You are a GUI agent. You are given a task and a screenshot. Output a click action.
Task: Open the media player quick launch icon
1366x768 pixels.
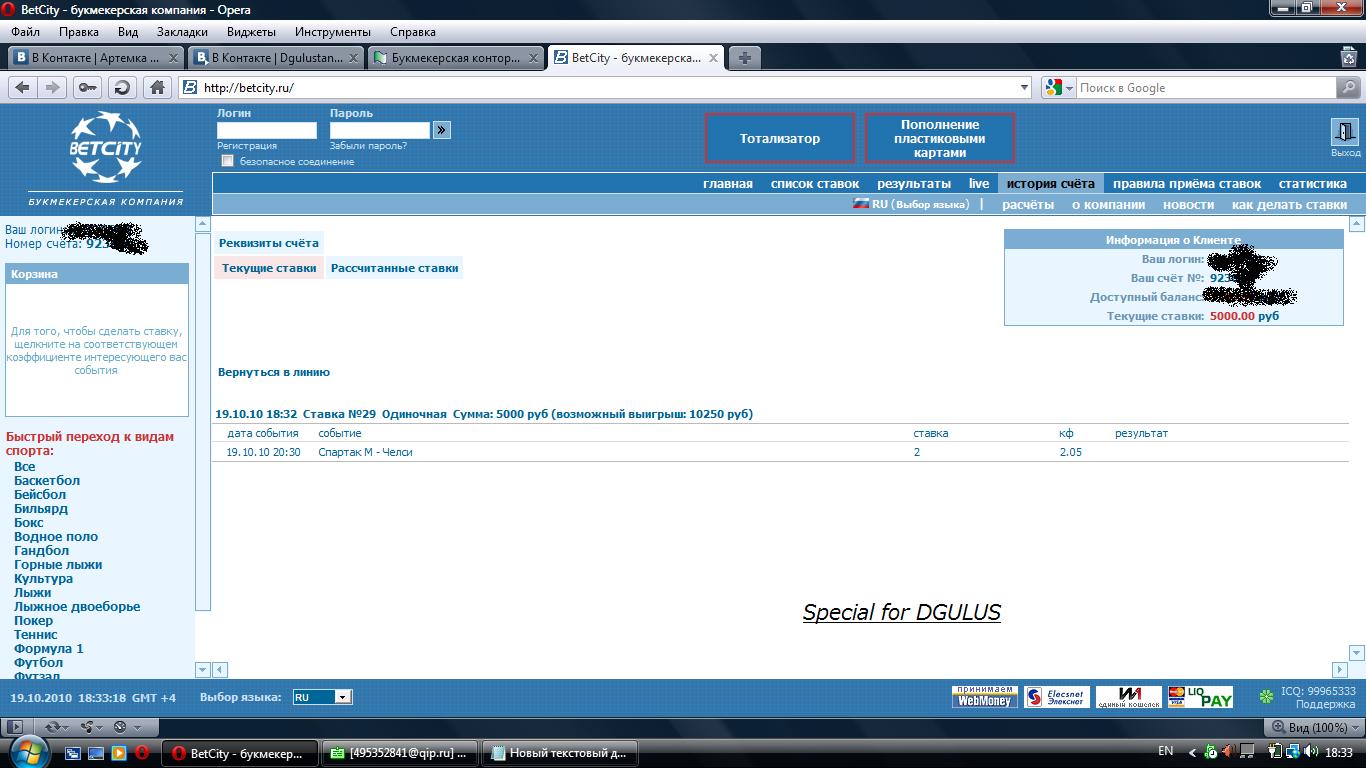pyautogui.click(x=119, y=752)
